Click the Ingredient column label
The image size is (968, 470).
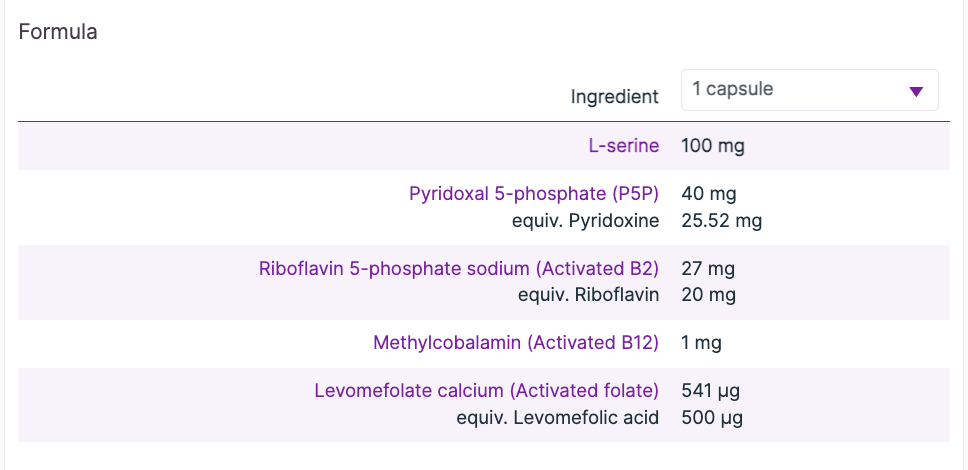click(614, 97)
